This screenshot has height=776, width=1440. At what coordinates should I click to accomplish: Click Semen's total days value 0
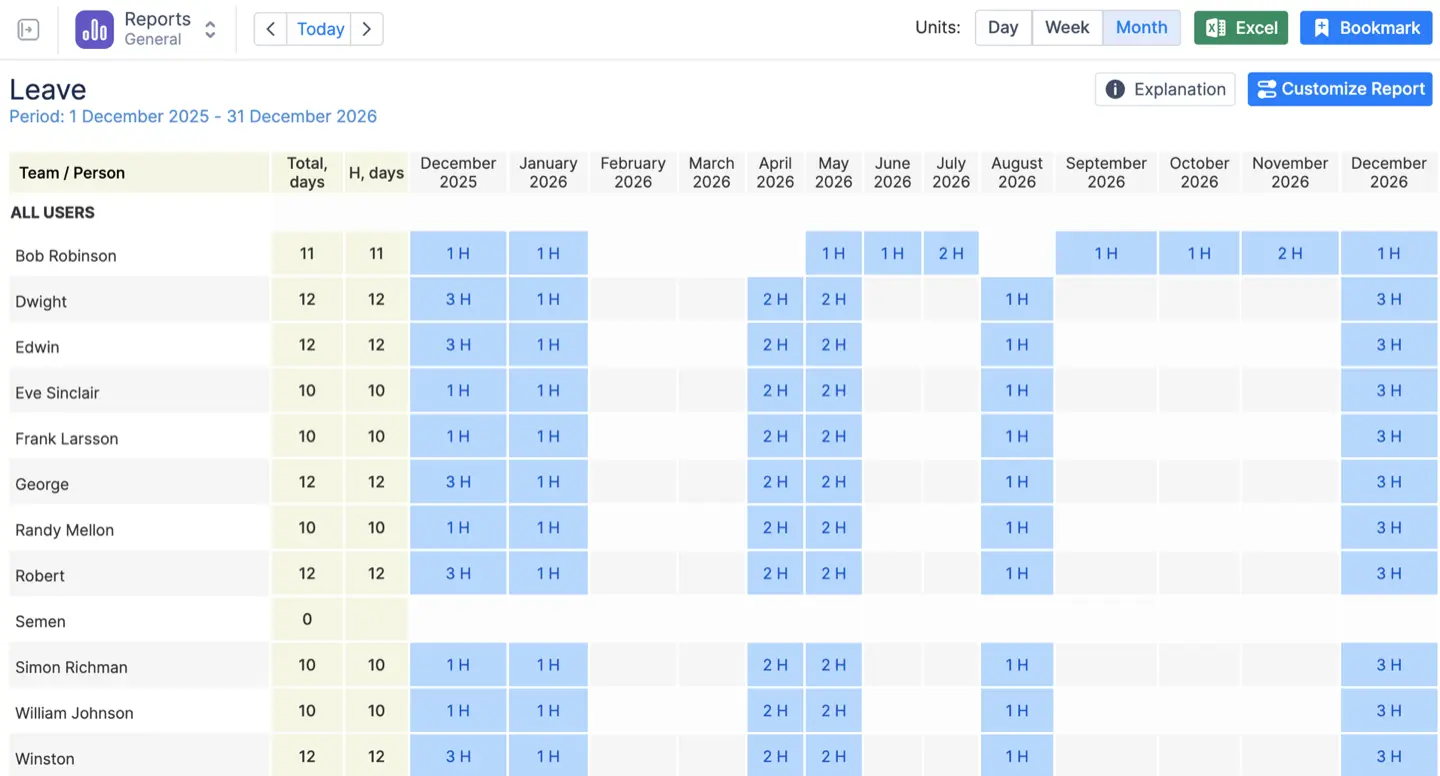307,619
